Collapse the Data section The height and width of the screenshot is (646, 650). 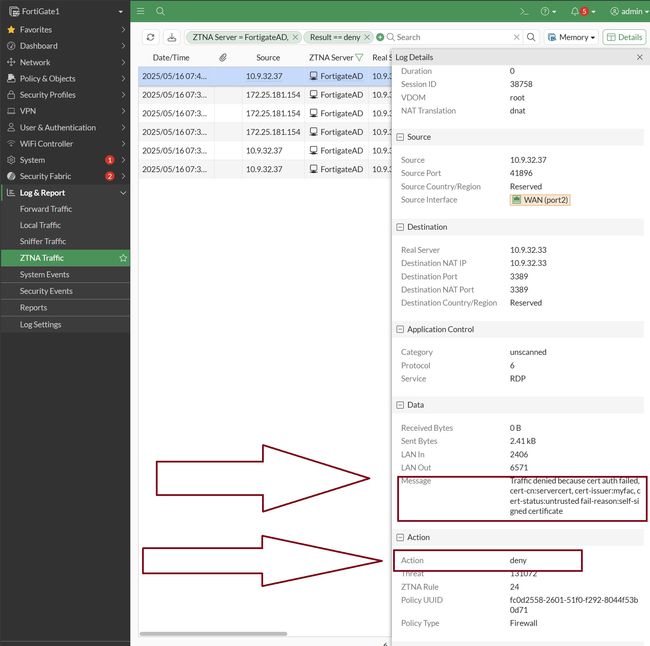(400, 405)
